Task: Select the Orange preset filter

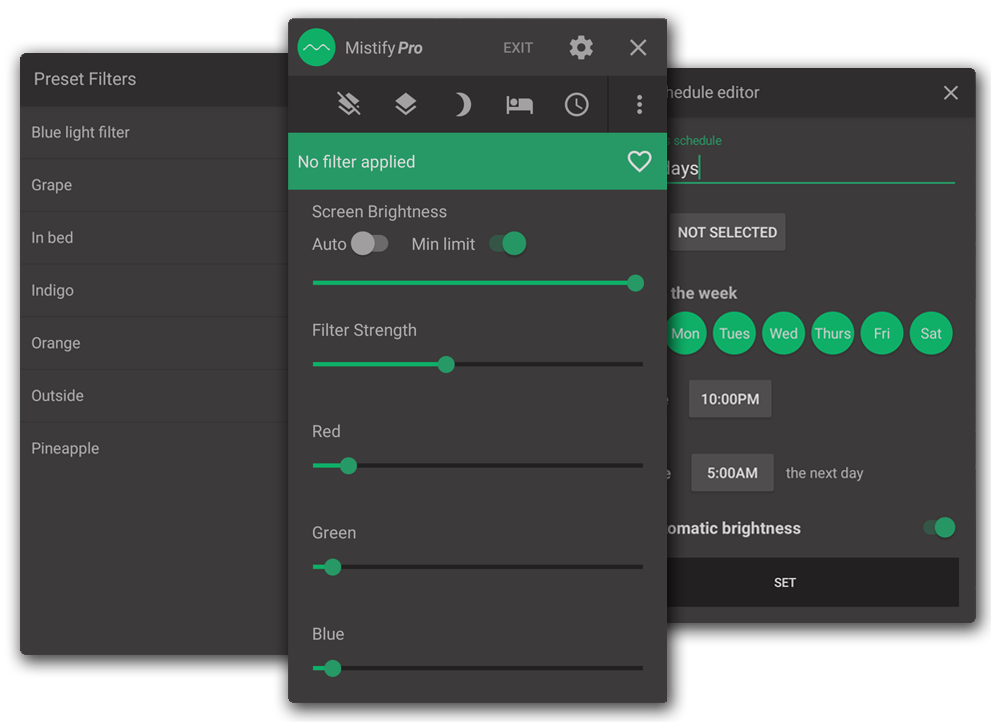Action: [x=154, y=343]
